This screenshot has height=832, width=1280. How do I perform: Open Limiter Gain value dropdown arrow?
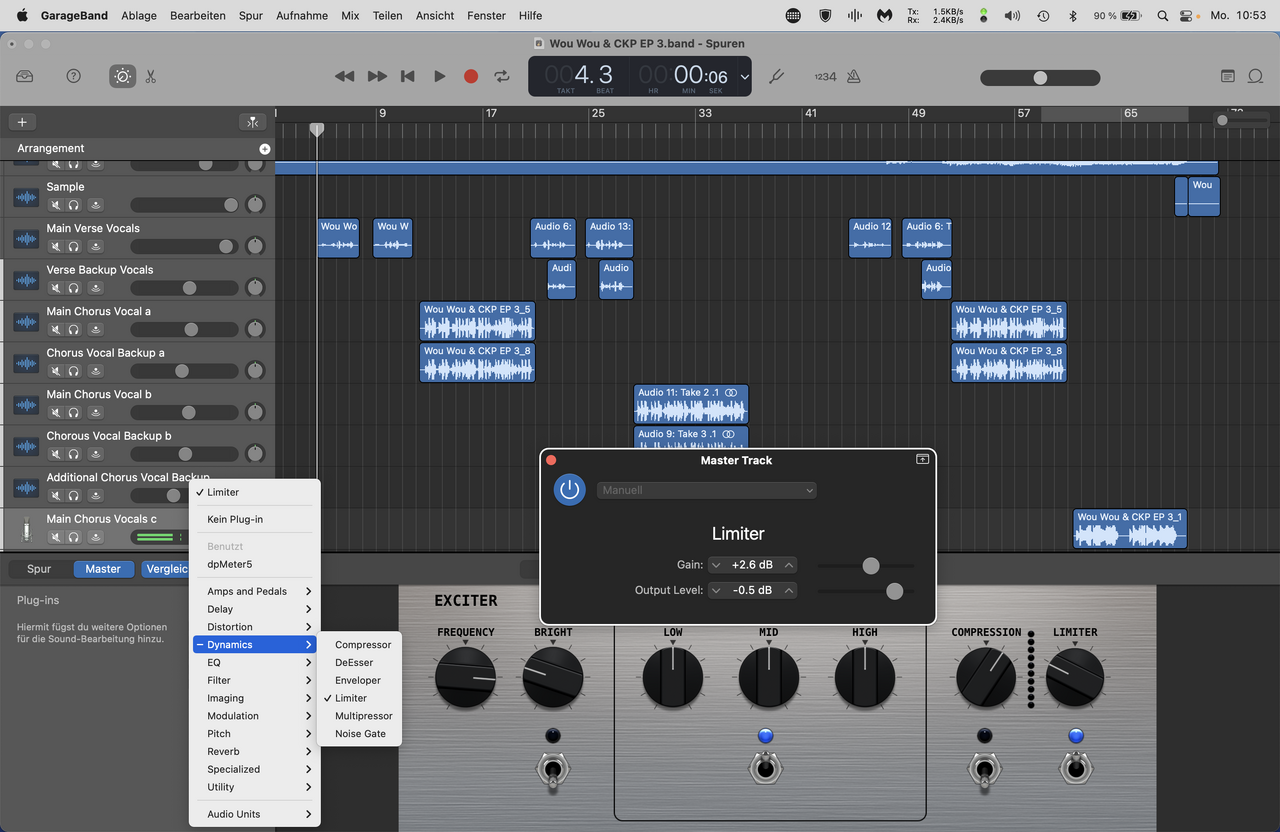[x=716, y=565]
